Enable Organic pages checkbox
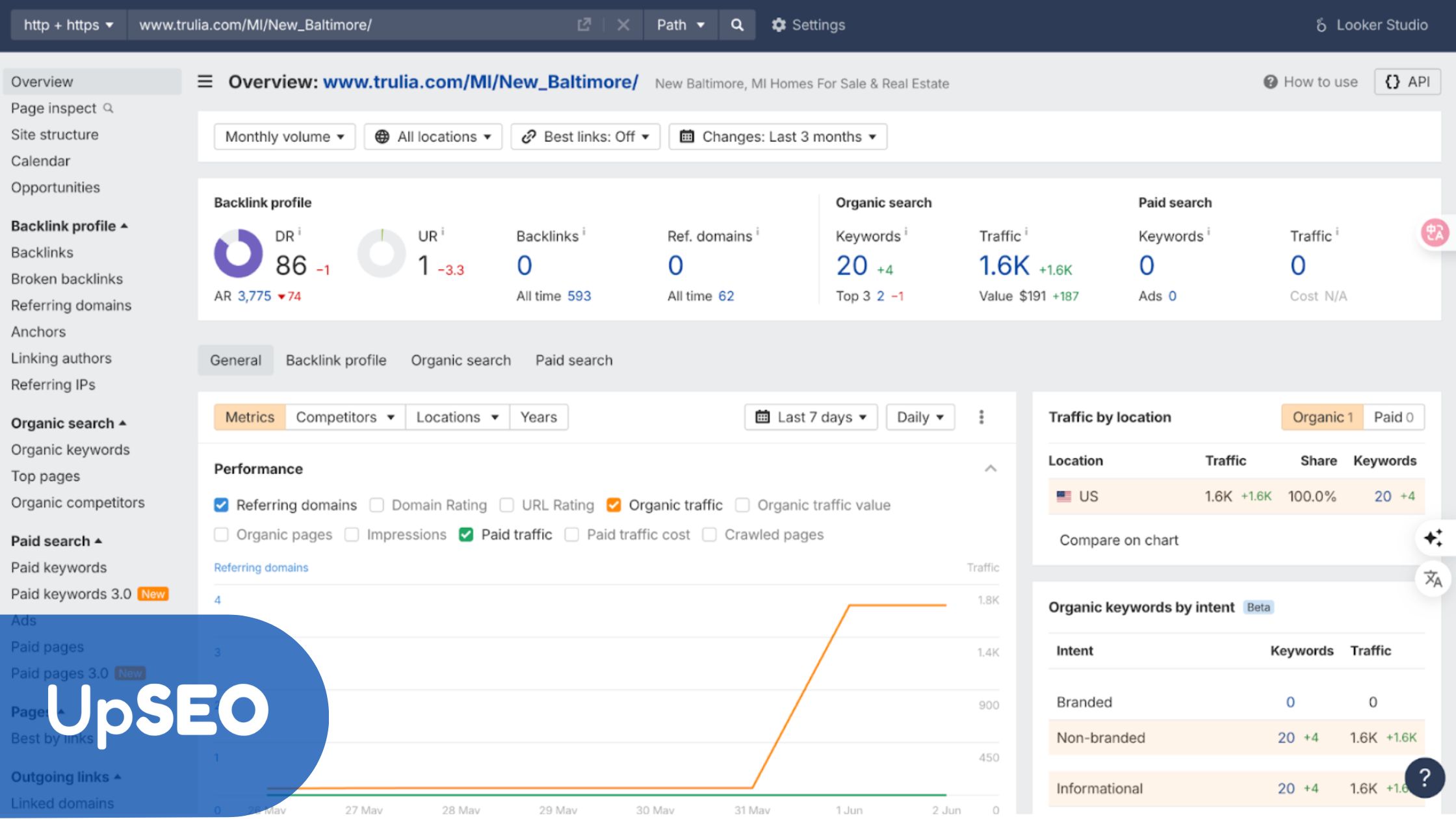1456x819 pixels. coord(221,534)
